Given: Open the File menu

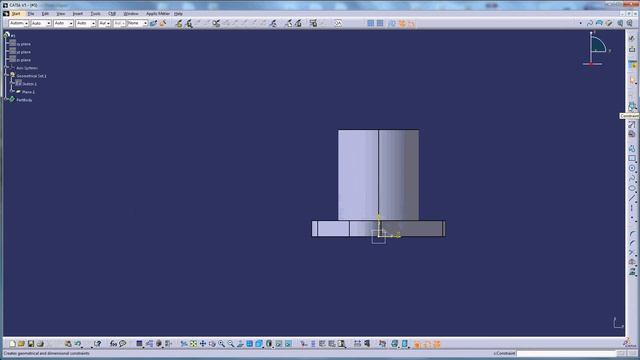Looking at the screenshot, I should (31, 13).
